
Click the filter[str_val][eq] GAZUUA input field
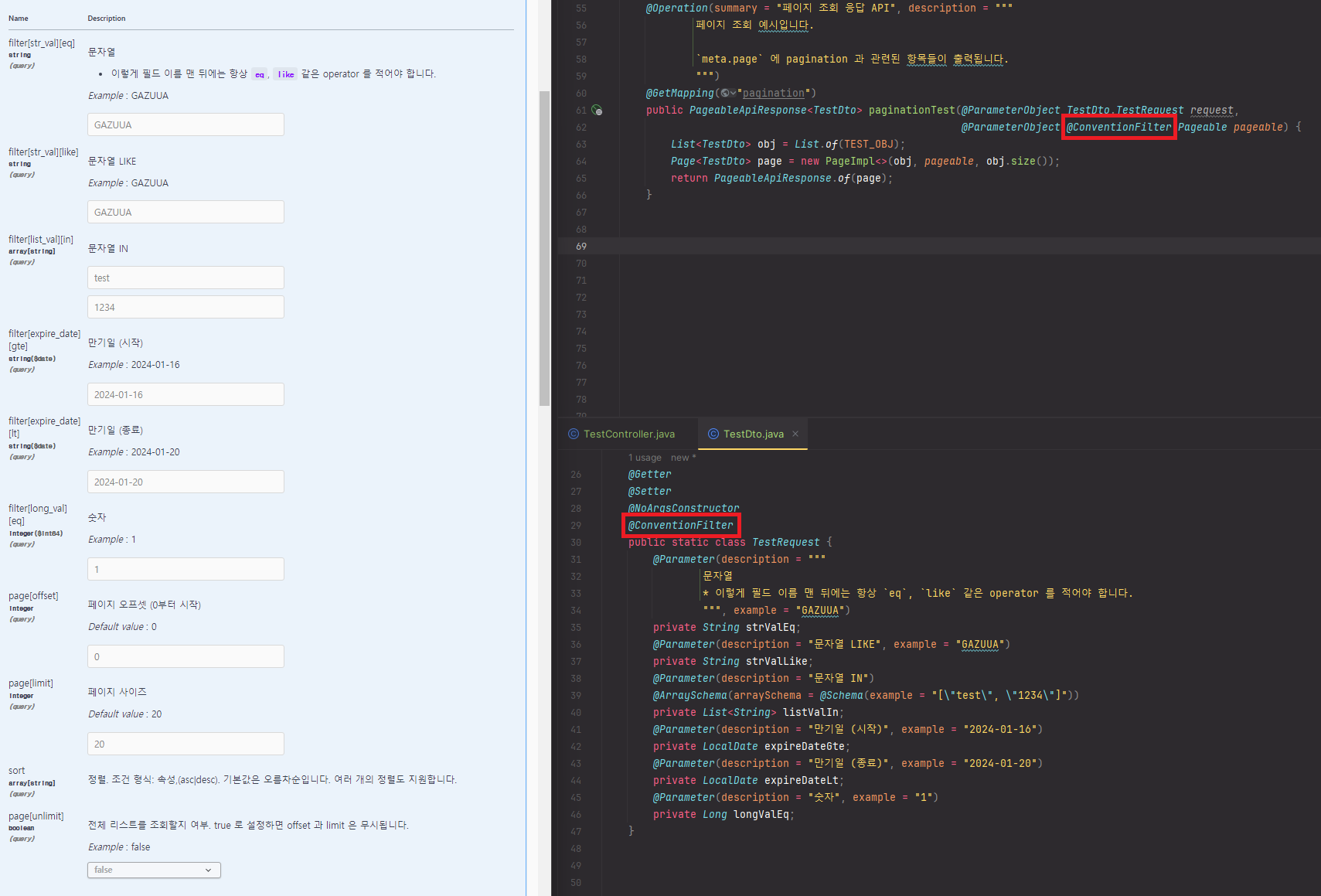(x=186, y=124)
